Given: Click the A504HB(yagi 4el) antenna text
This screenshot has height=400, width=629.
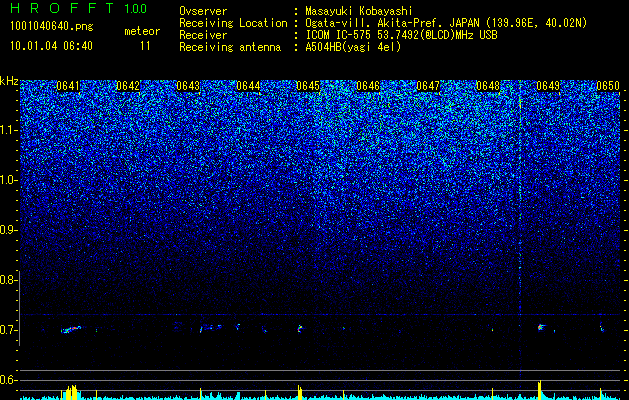Looking at the screenshot, I should point(353,47).
